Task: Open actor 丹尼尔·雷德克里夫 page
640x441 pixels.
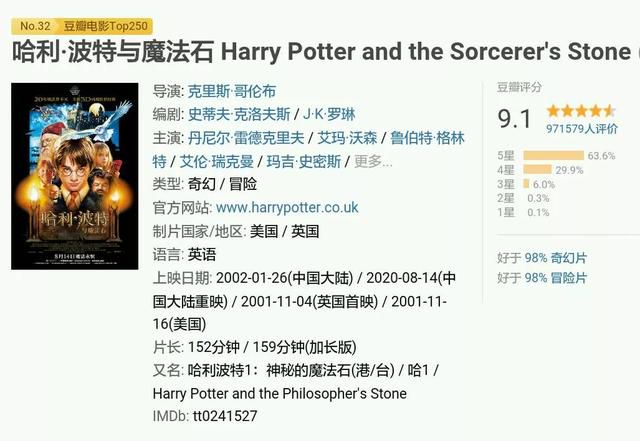Action: (246, 138)
